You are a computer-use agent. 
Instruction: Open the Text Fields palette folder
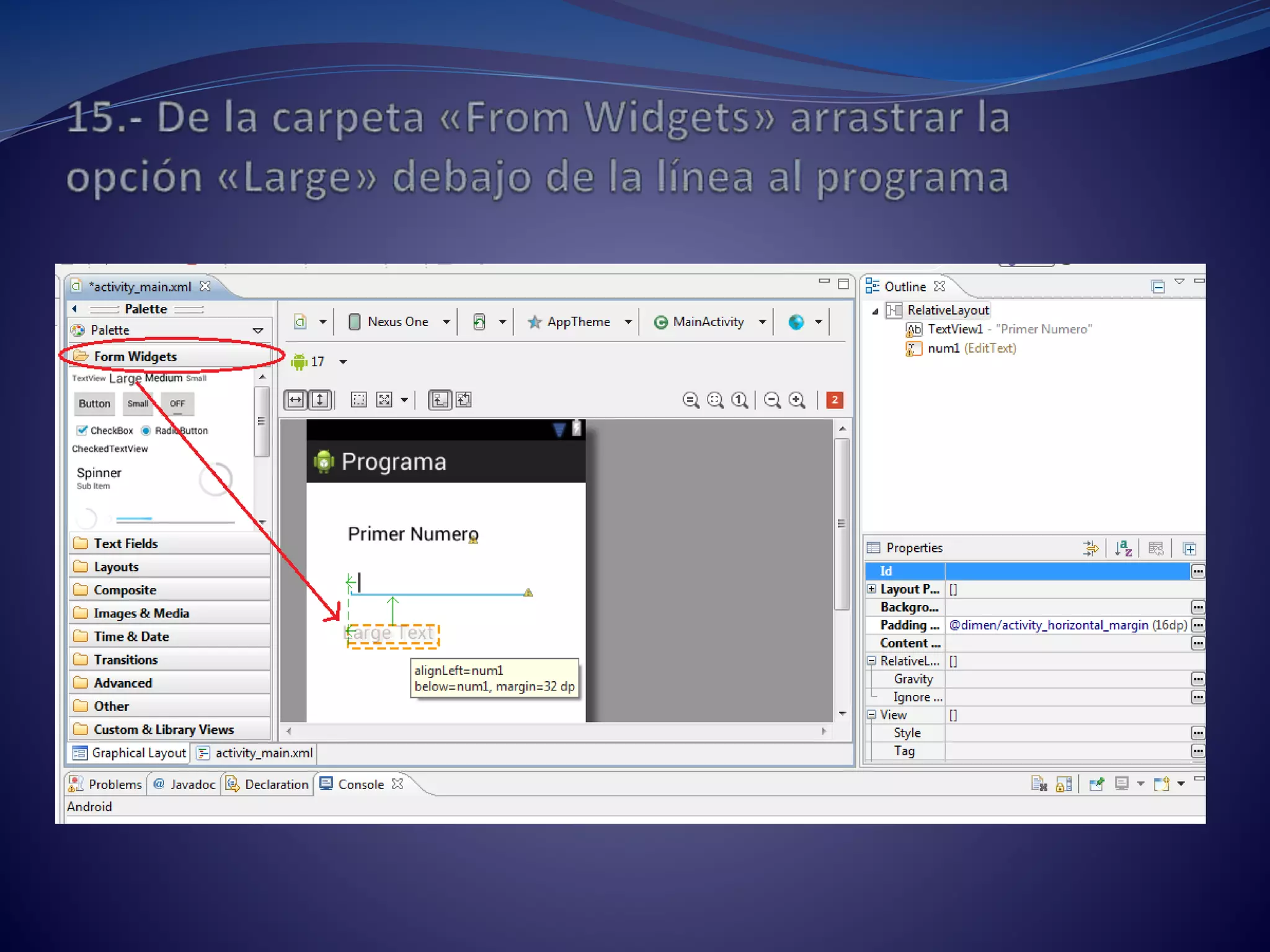tap(126, 544)
